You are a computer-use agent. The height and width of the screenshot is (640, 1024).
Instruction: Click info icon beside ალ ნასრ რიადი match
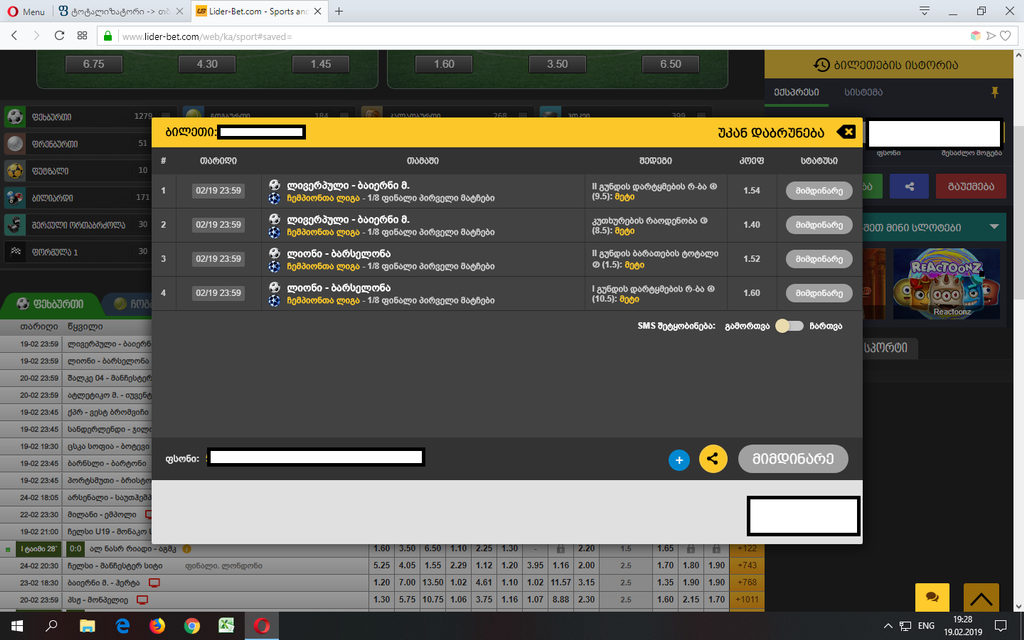pyautogui.click(x=186, y=549)
